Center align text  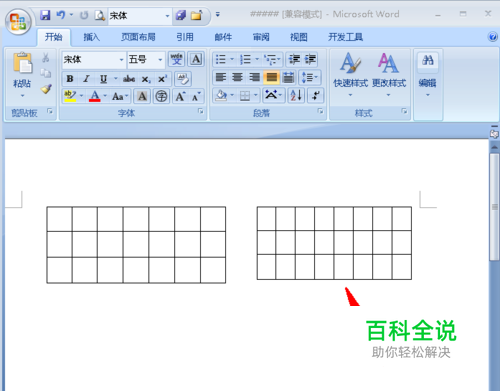coord(237,78)
